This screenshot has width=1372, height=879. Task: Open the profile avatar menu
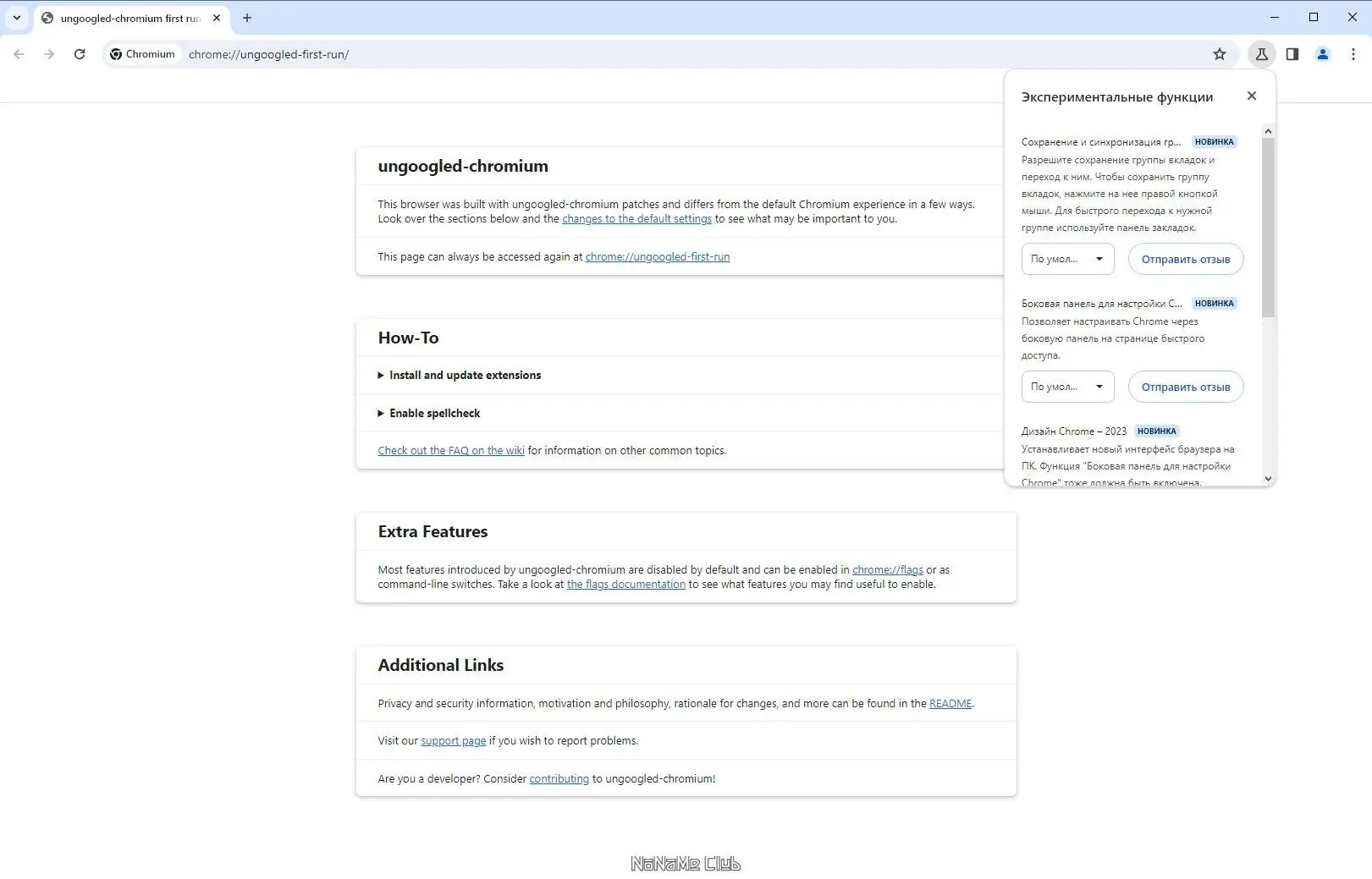point(1323,54)
